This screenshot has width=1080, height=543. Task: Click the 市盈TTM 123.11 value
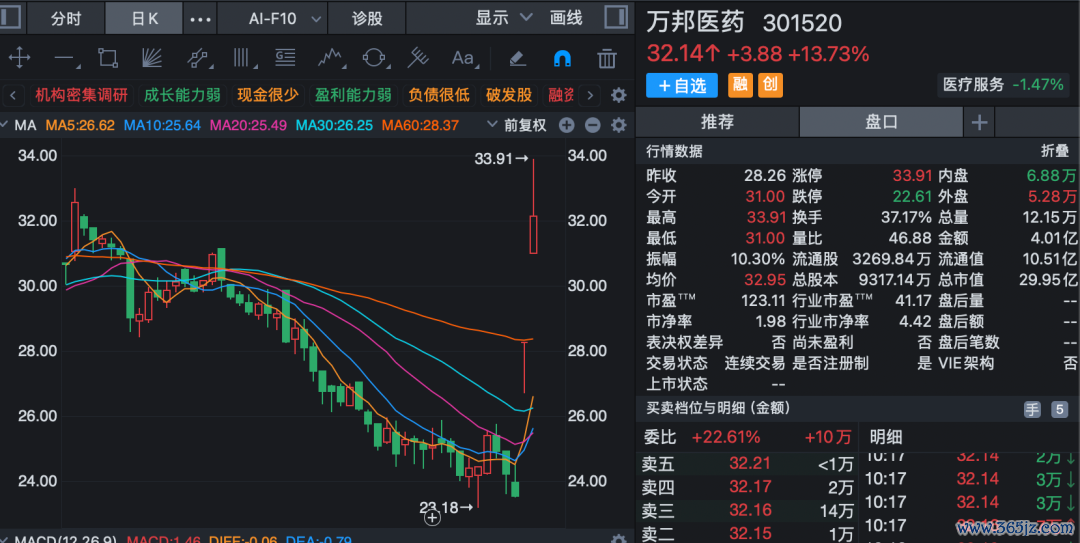[x=763, y=300]
